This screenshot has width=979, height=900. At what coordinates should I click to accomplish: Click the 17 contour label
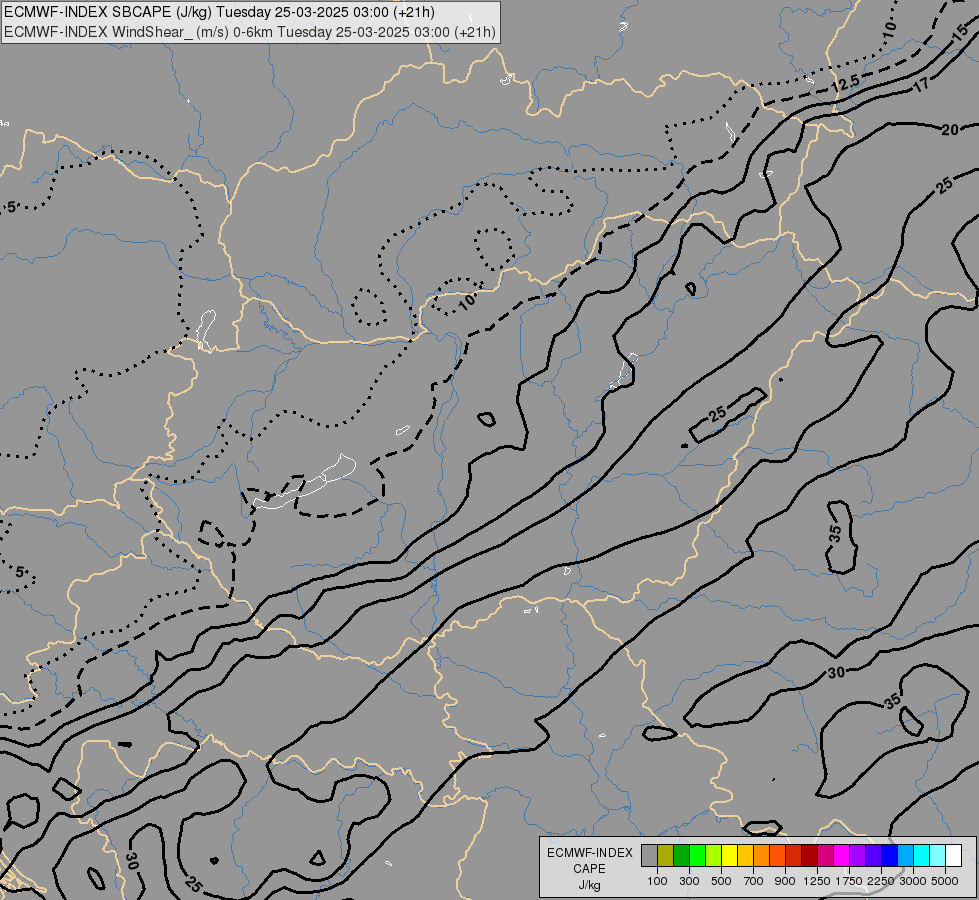921,84
